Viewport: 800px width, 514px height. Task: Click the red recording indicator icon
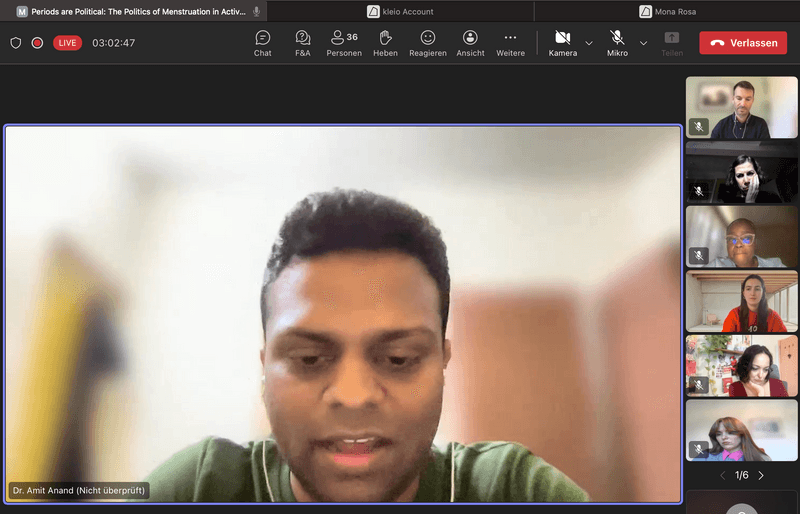pyautogui.click(x=37, y=43)
